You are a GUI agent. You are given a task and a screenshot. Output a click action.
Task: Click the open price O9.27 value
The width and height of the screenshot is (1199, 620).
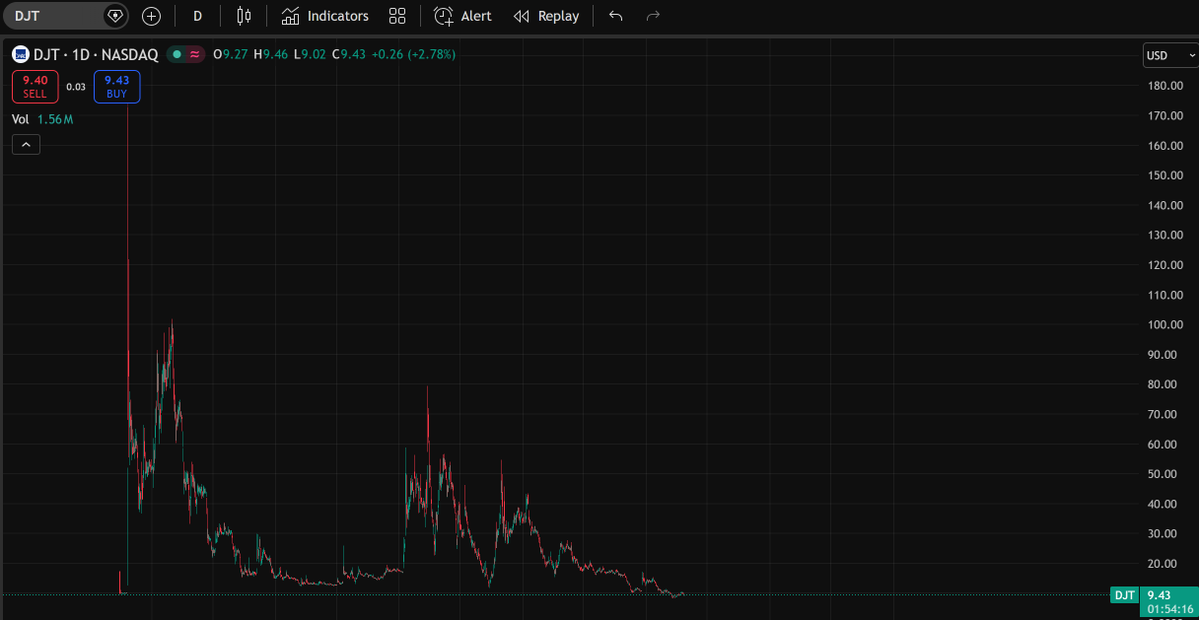click(232, 54)
